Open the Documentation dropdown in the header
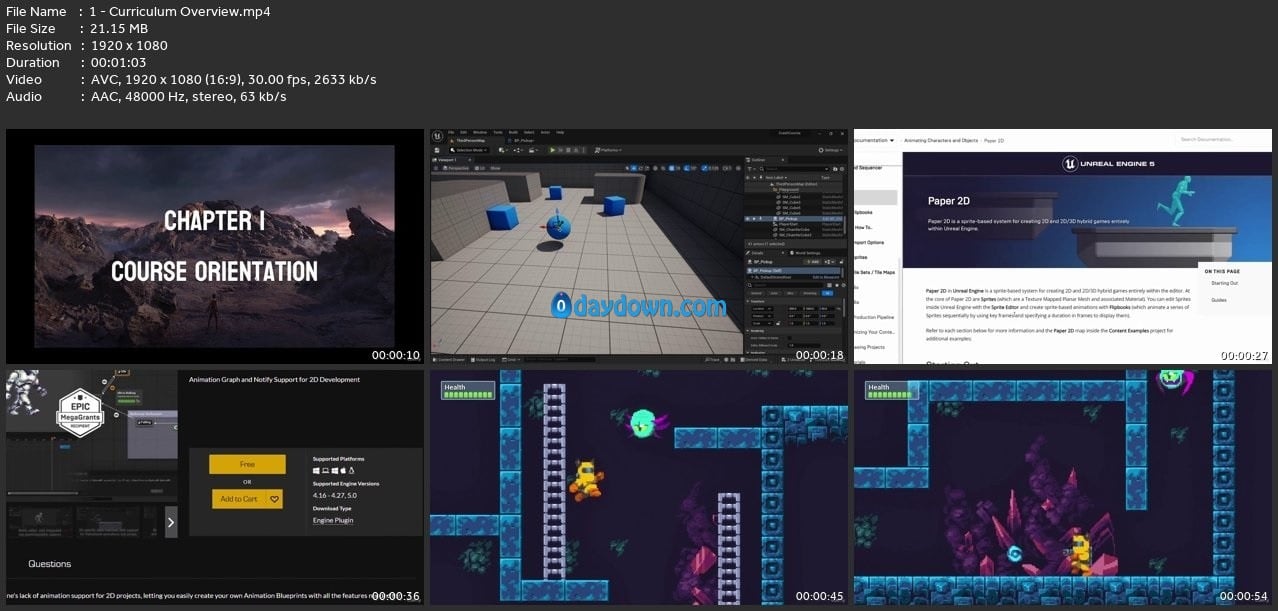 (x=875, y=140)
